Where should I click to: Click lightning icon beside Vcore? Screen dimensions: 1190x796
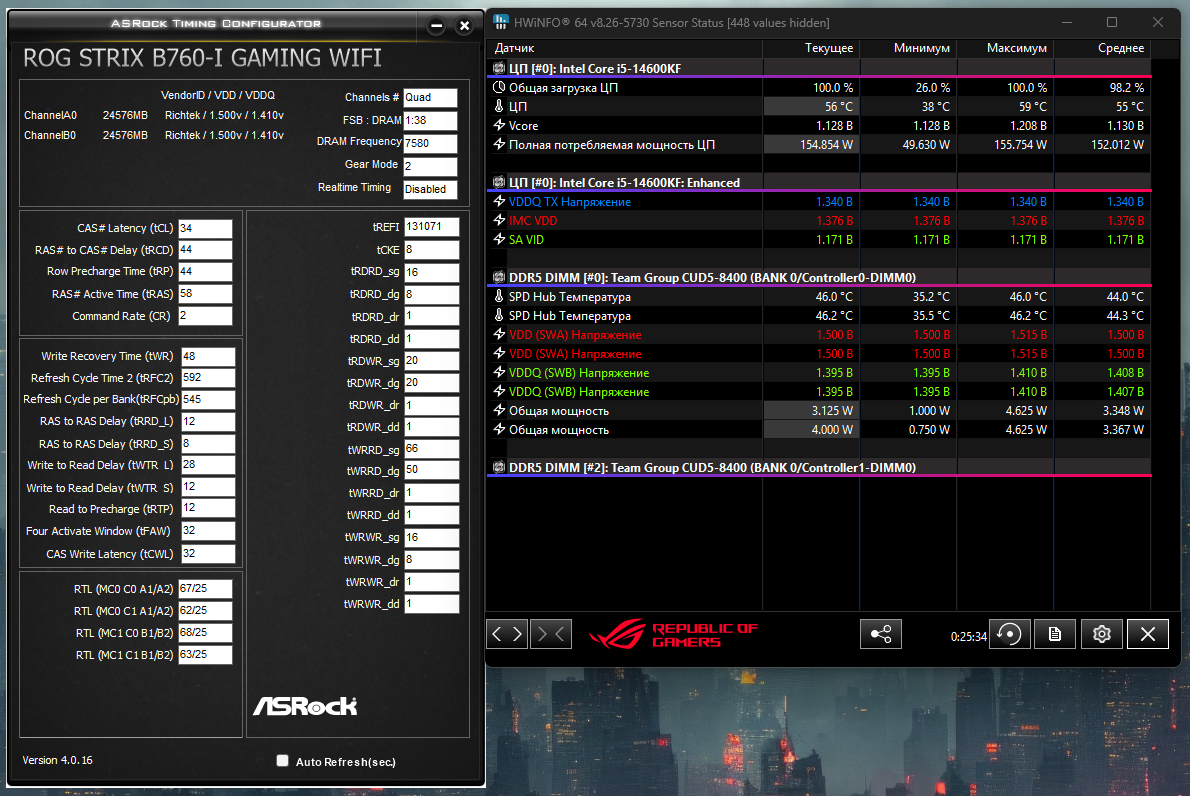[x=499, y=125]
